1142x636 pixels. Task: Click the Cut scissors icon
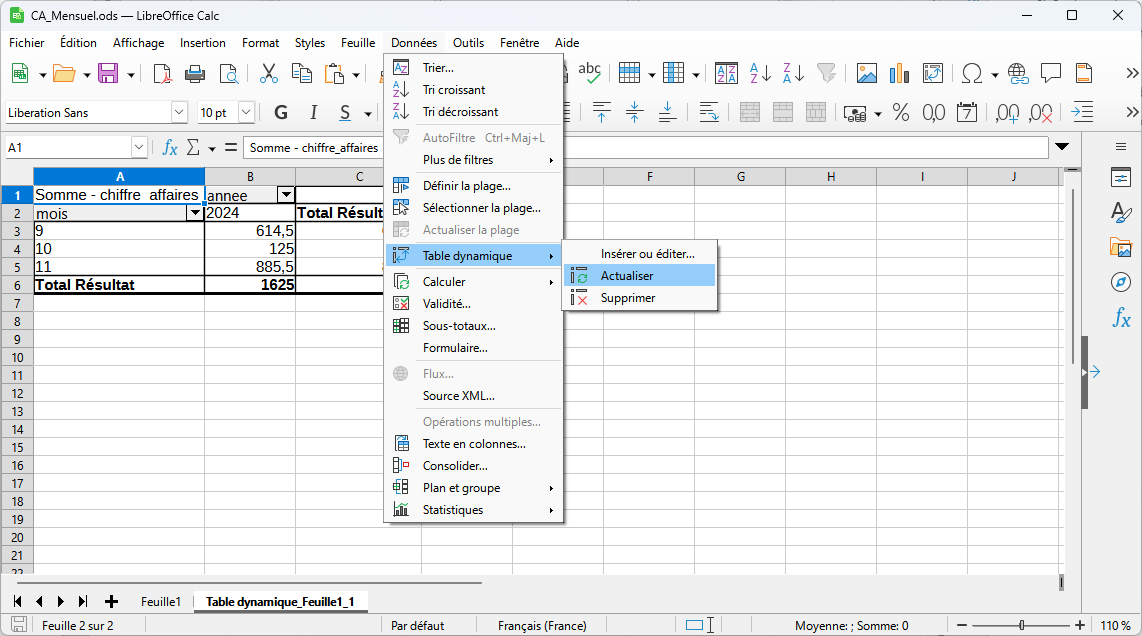pos(269,74)
